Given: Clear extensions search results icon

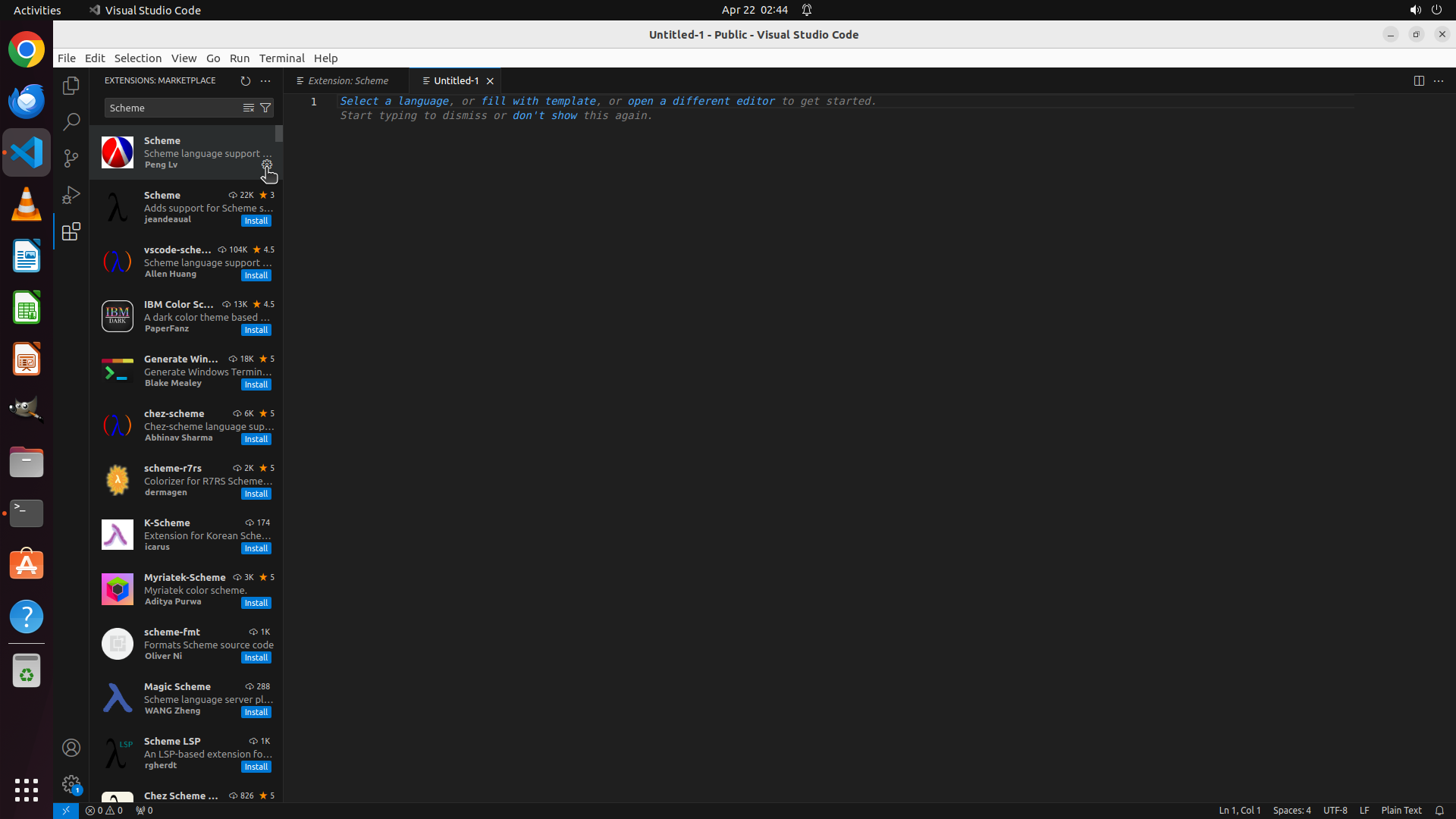Looking at the screenshot, I should (248, 108).
